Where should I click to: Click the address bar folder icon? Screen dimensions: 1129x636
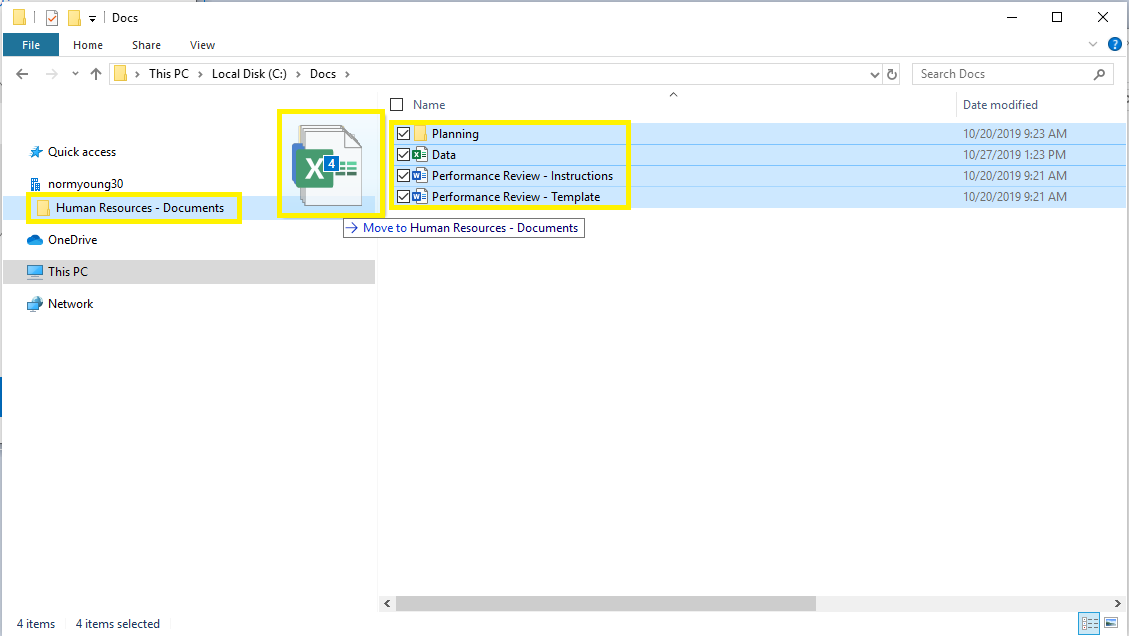[121, 74]
